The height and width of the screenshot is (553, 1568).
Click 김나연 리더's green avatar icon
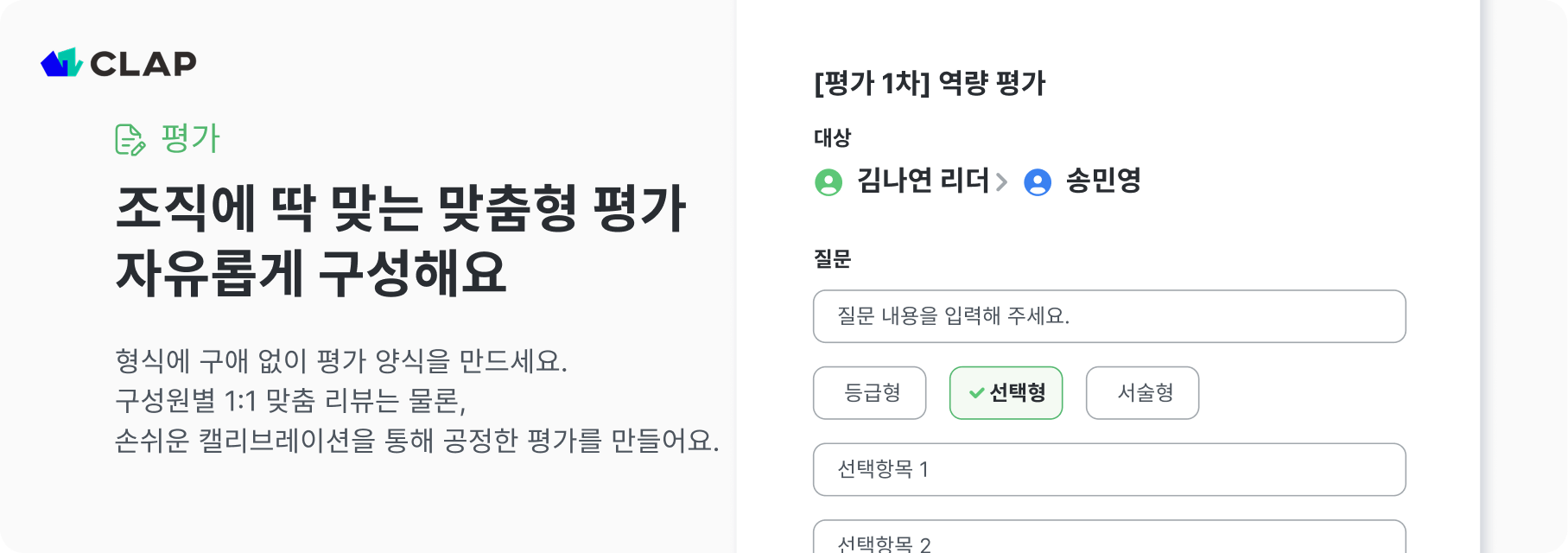[829, 183]
